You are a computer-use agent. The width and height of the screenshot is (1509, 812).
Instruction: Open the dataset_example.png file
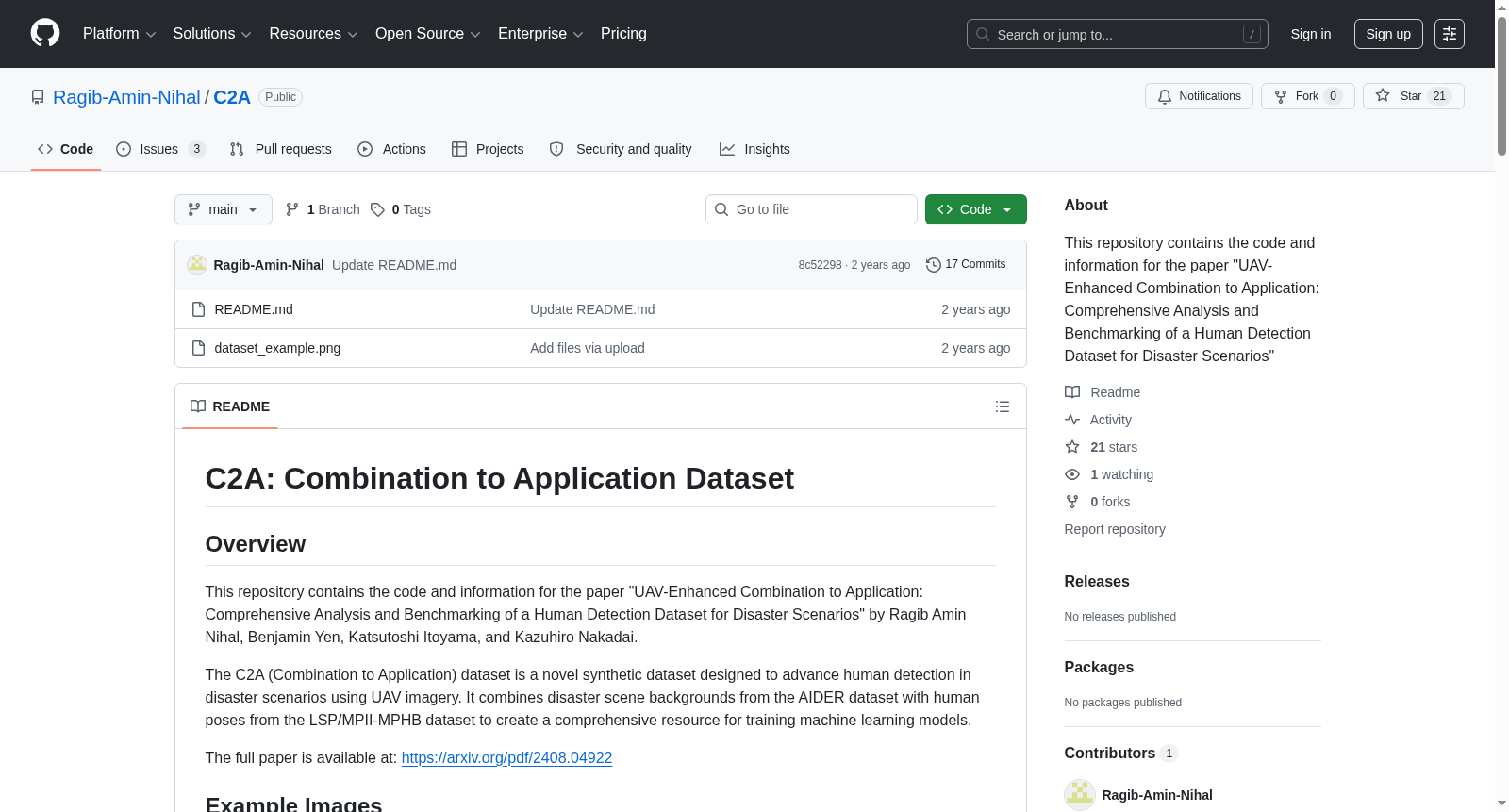click(x=277, y=348)
